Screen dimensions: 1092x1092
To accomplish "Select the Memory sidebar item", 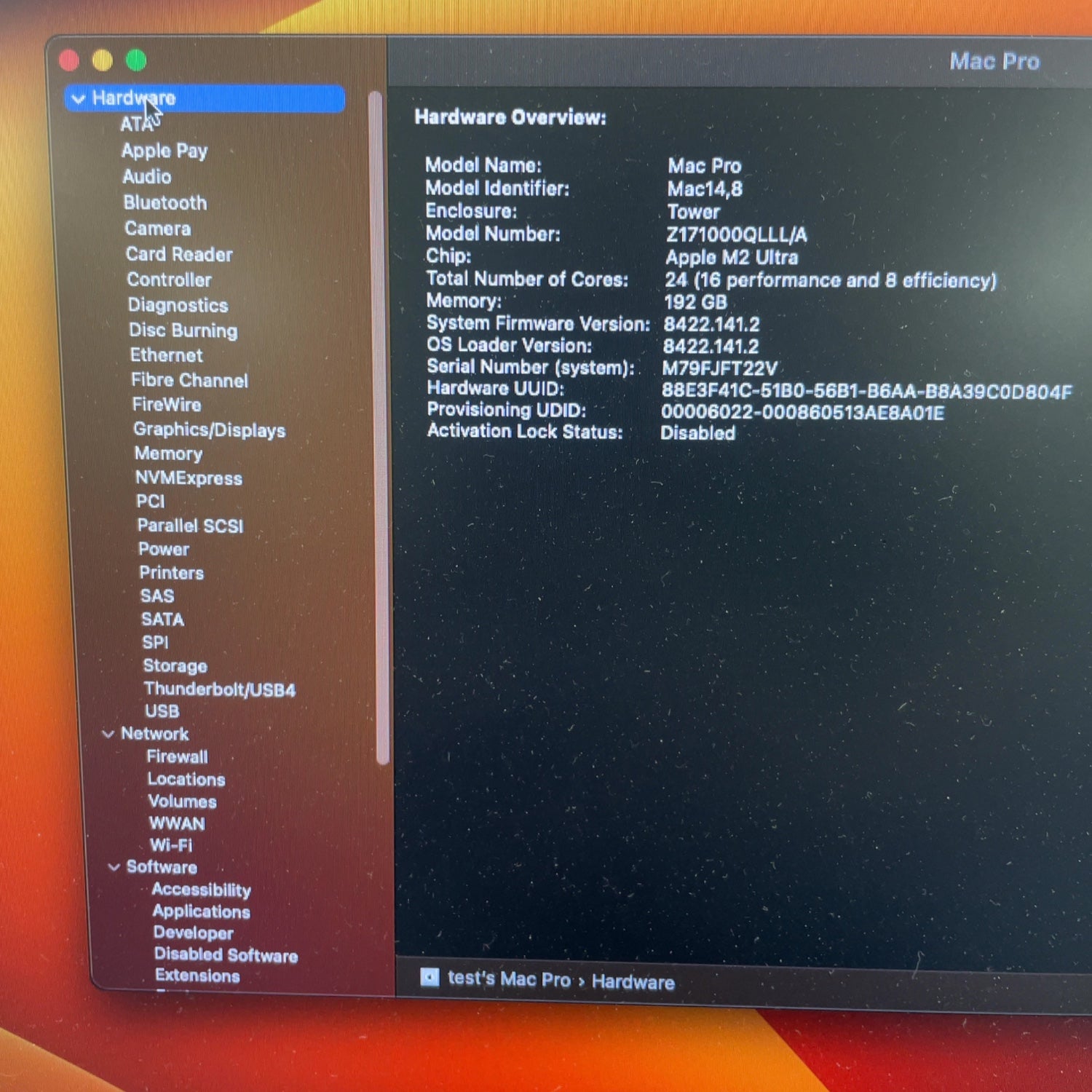I will [168, 454].
